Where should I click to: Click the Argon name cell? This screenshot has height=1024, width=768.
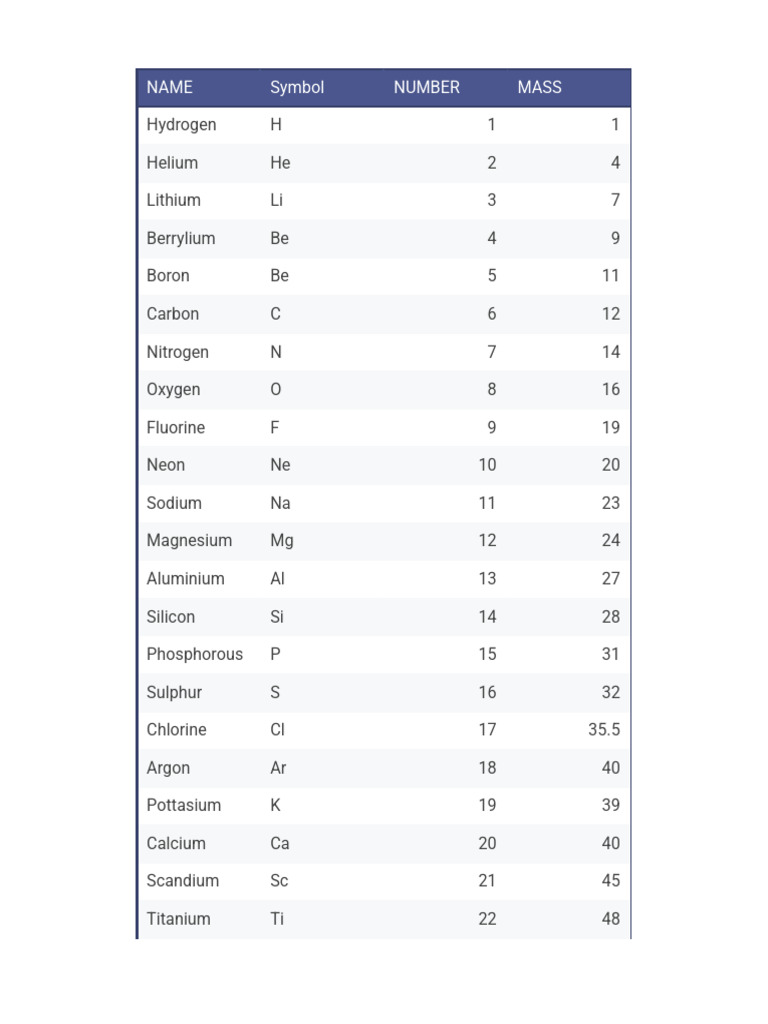coord(168,768)
